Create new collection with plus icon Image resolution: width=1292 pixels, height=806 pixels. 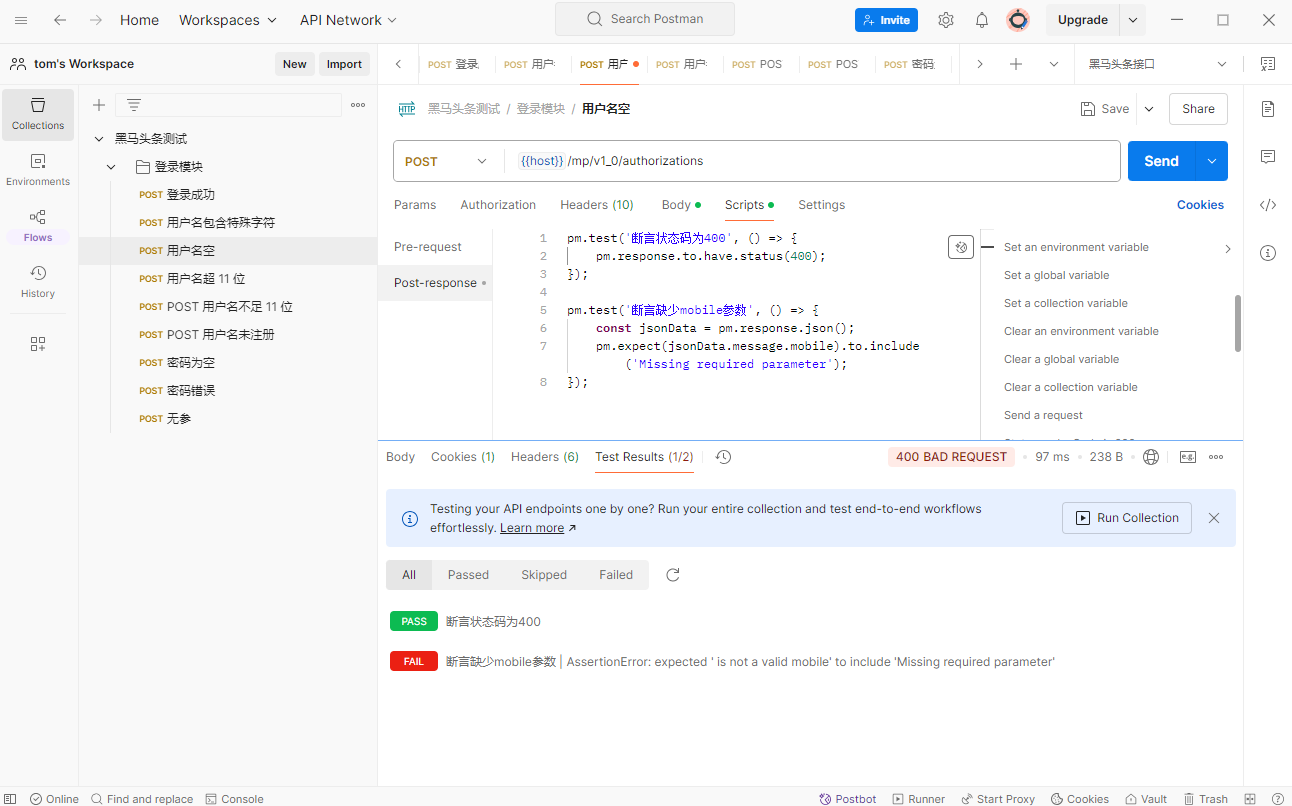click(99, 105)
